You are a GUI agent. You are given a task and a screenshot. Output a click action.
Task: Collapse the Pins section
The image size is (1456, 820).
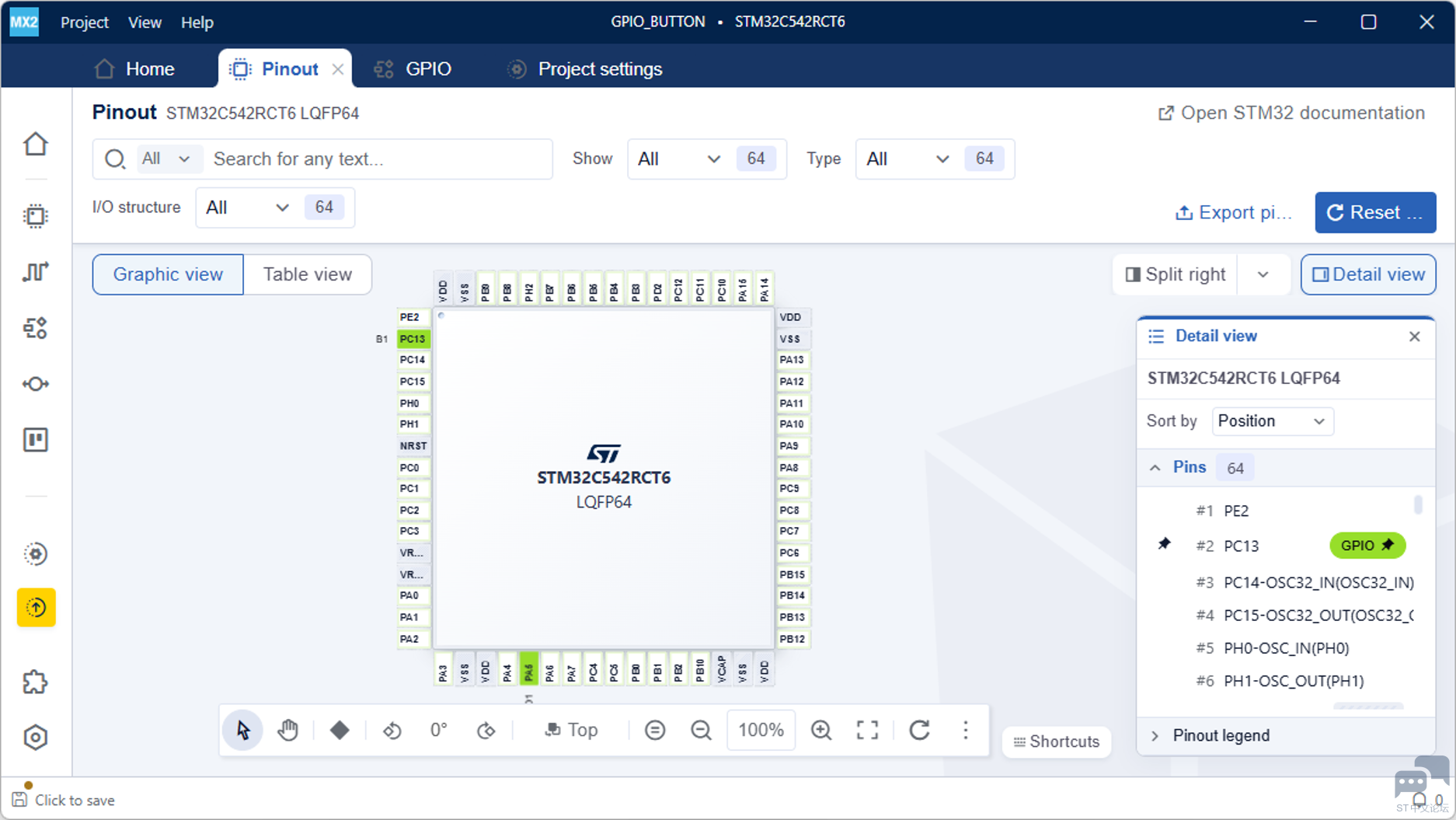coord(1155,468)
